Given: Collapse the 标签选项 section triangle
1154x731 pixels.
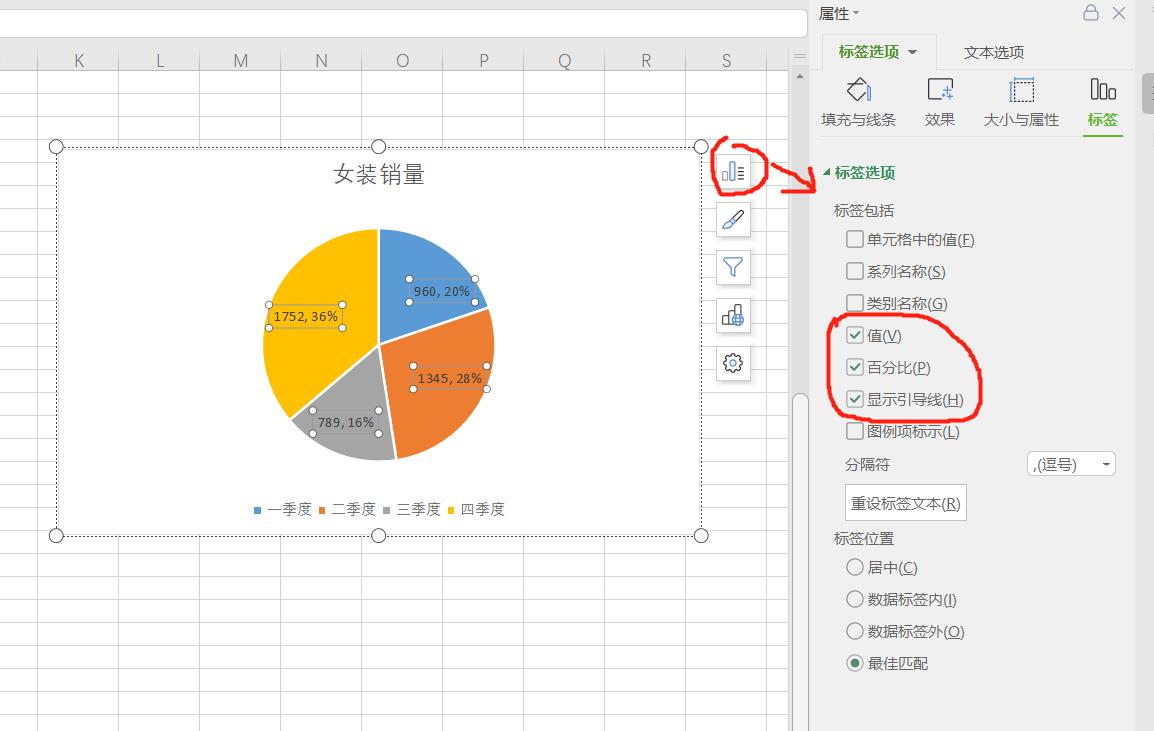Looking at the screenshot, I should (x=827, y=172).
